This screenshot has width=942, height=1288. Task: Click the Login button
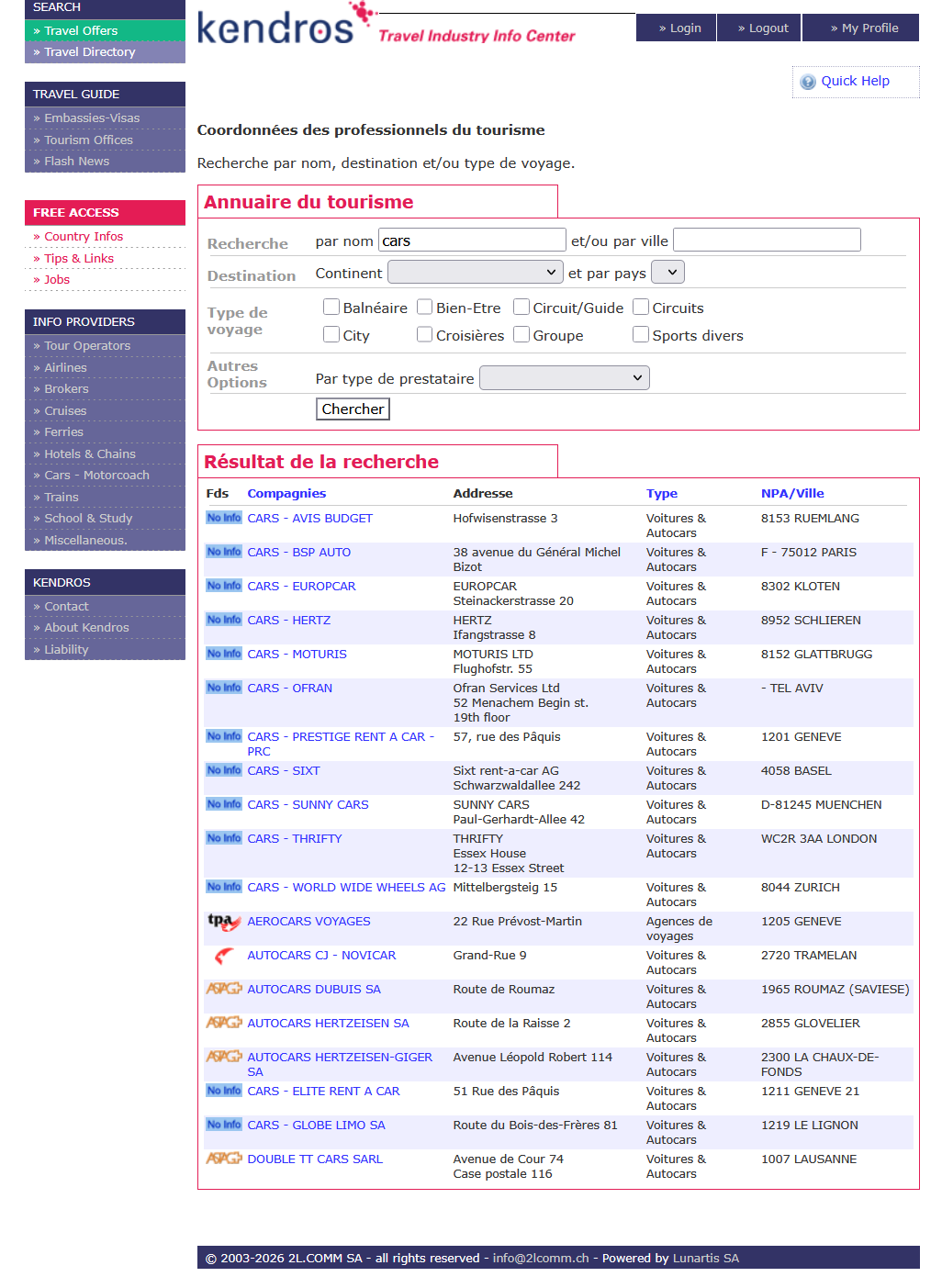676,28
